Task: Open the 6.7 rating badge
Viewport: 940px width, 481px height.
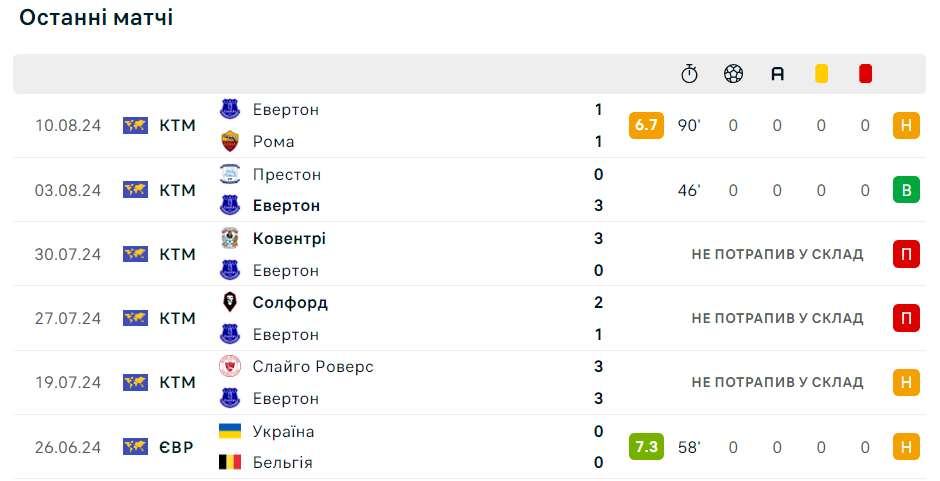Action: [646, 125]
